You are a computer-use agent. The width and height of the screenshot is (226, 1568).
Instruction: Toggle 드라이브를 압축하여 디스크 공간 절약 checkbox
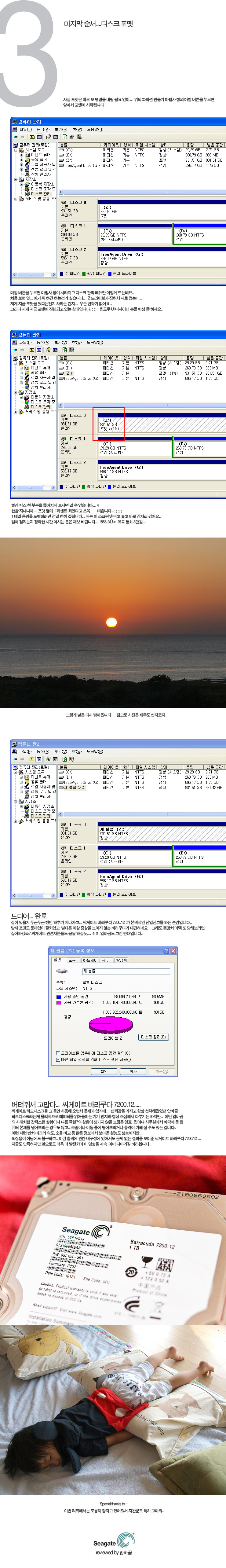point(58,1054)
